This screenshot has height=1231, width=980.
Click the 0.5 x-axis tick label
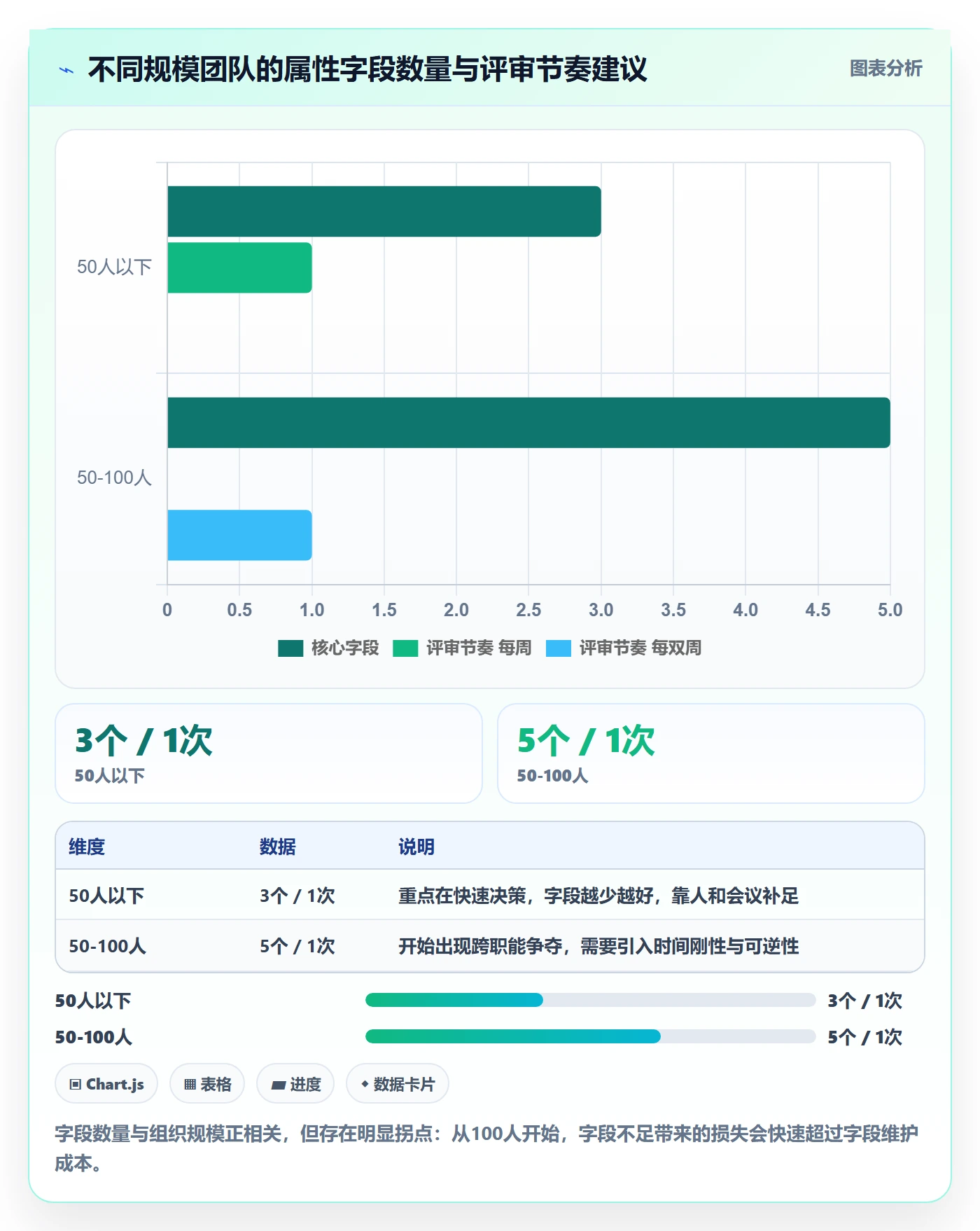239,610
